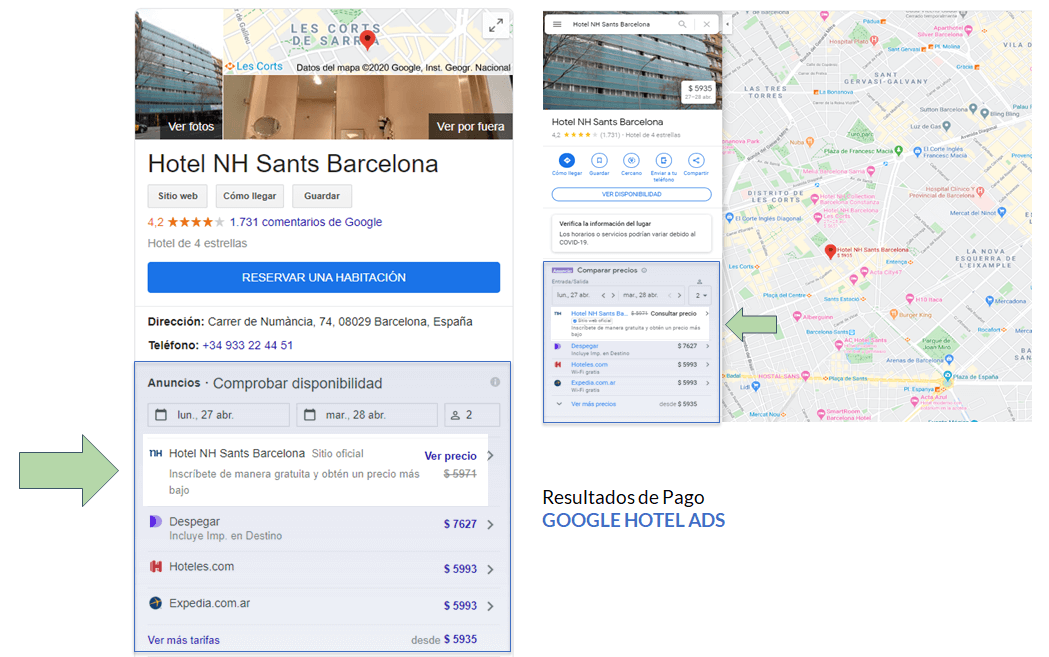Viewport: 1049px width, 657px height.
Task: Click the Compartir share icon
Action: [x=696, y=161]
